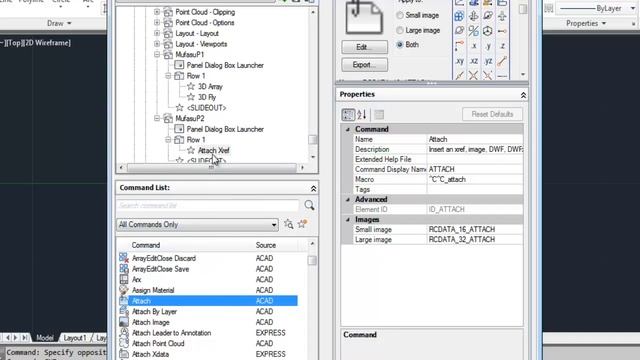Expand Point Cloud - Clipping node
640x360 pixels.
(x=157, y=12)
